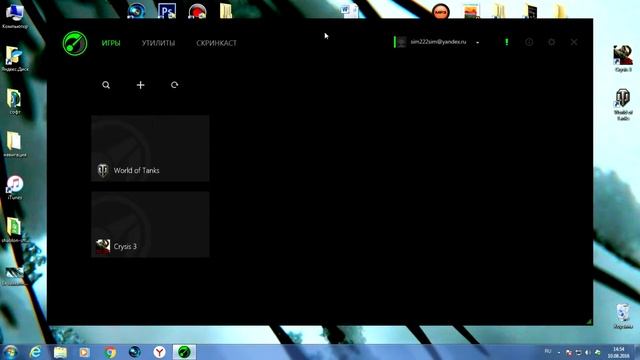This screenshot has height=360, width=640.
Task: Open Yandex Browser from the taskbar
Action: 159,352
